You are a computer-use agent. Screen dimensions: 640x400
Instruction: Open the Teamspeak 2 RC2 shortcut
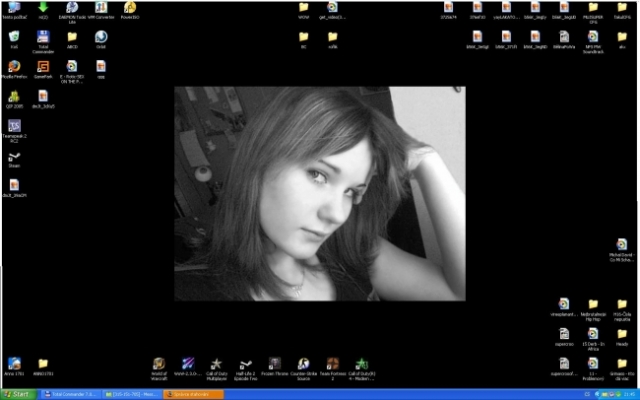click(14, 131)
